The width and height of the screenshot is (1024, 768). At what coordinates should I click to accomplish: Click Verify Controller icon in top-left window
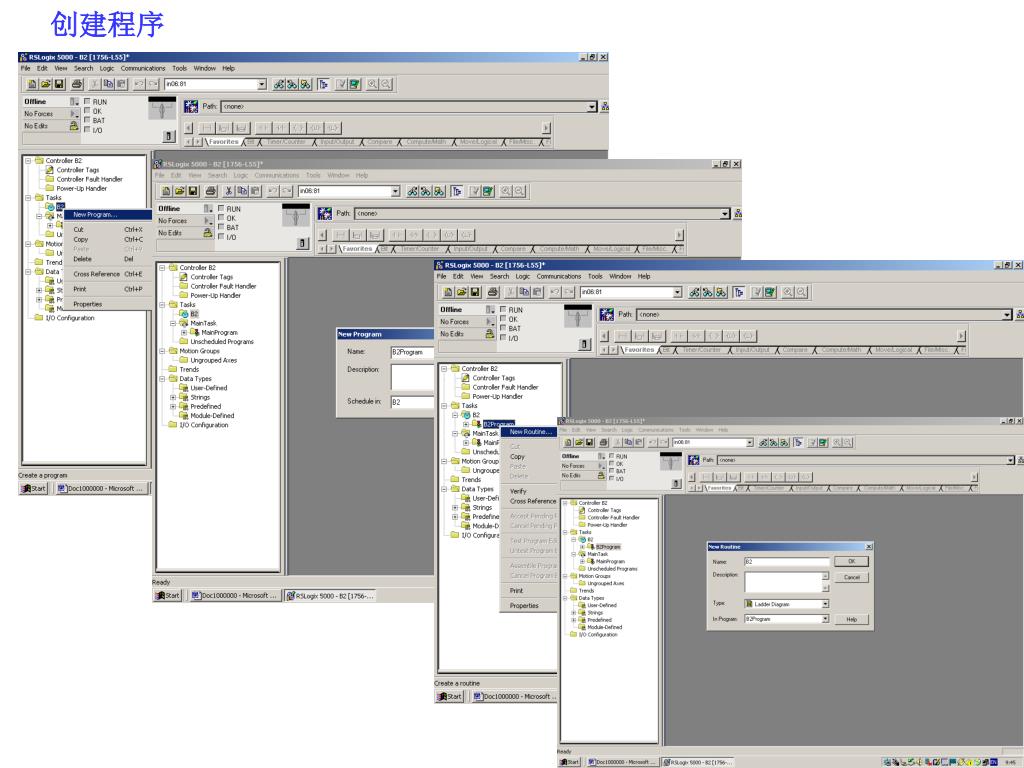(x=355, y=84)
